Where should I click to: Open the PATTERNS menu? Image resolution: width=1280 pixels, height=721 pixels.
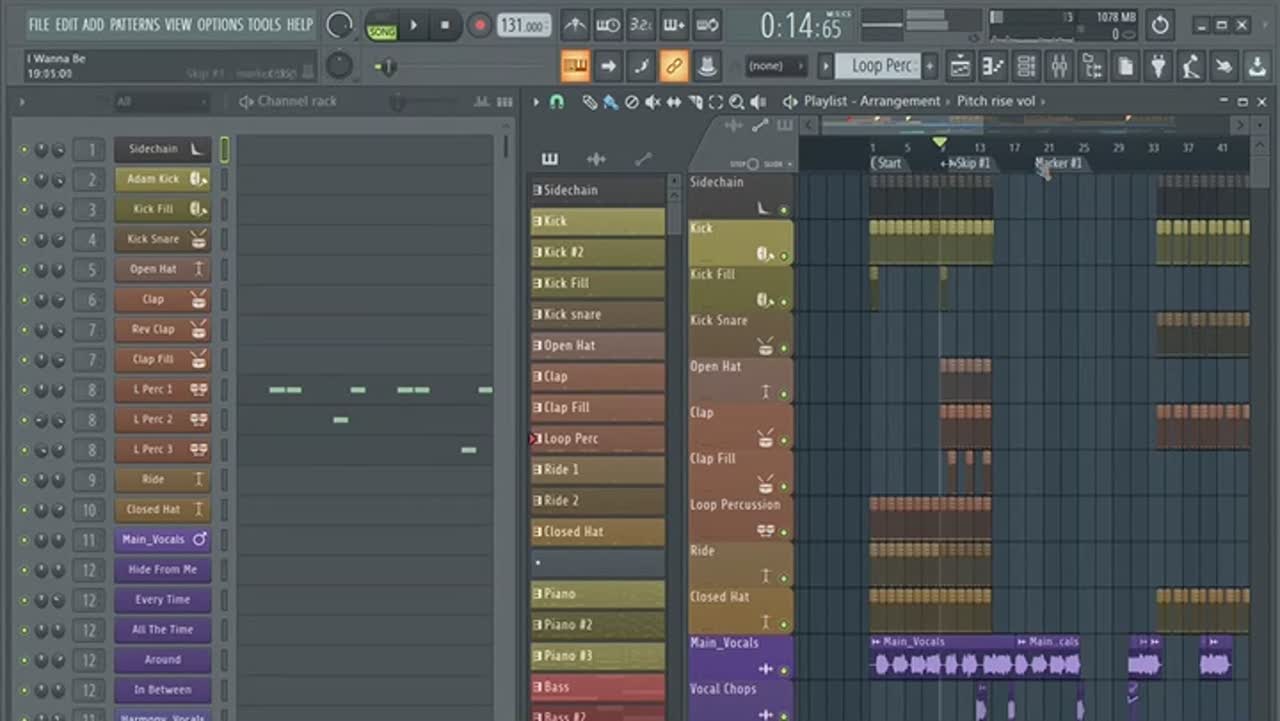[x=136, y=24]
